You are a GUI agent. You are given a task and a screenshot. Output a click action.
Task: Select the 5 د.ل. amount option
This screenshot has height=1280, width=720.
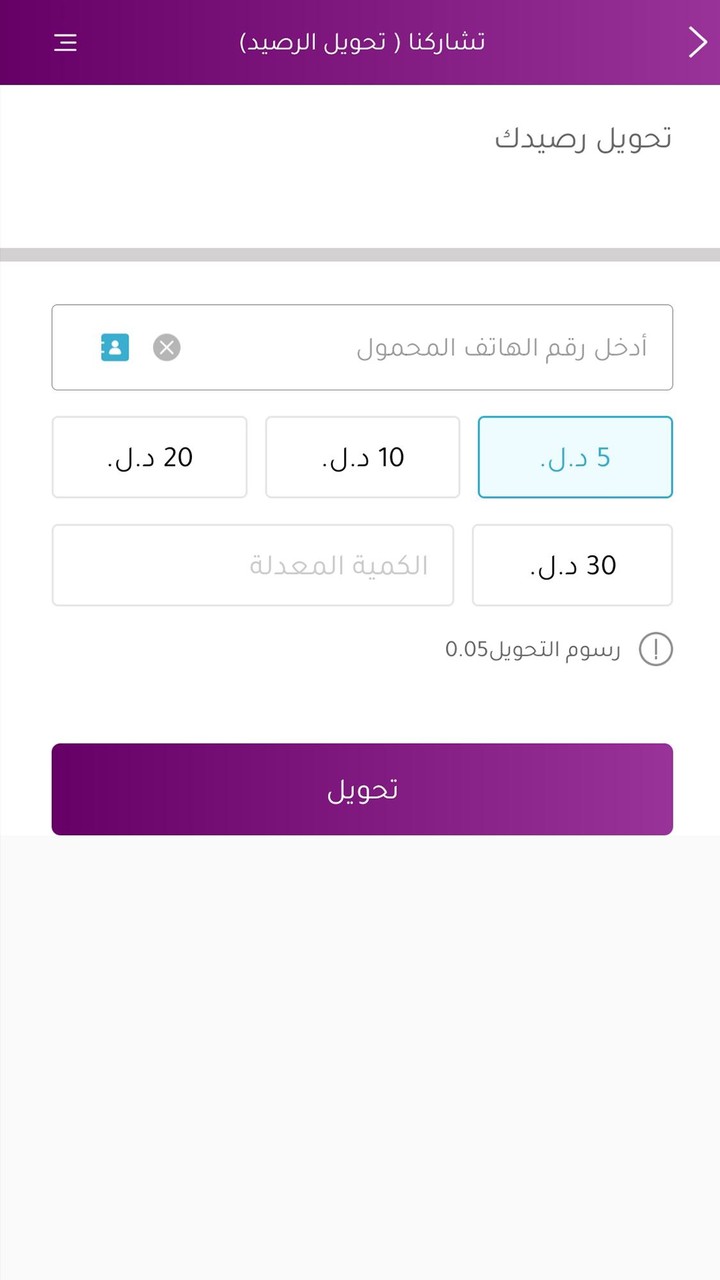pyautogui.click(x=575, y=457)
